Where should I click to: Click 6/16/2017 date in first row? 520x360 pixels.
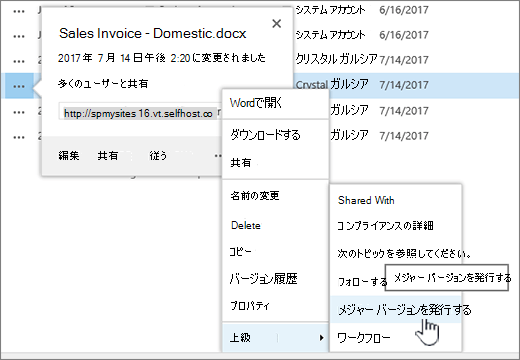point(404,10)
